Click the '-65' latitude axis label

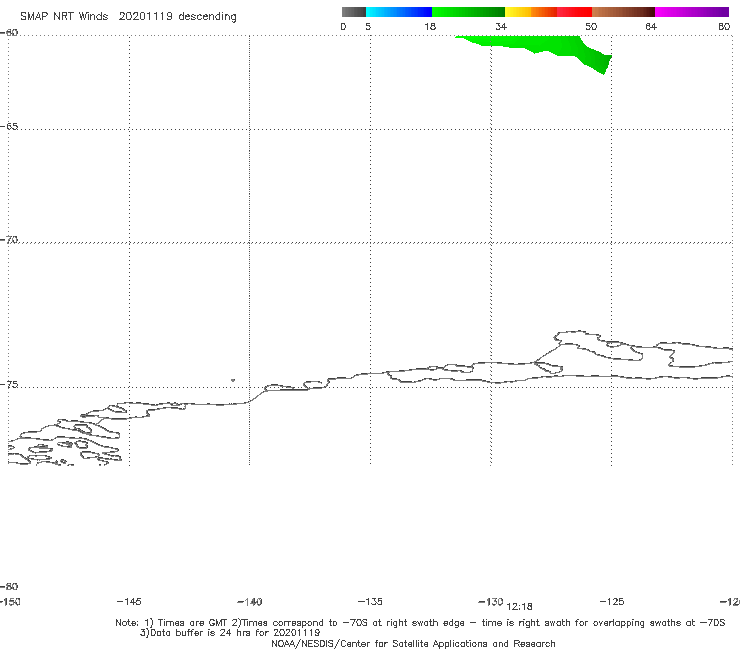(9, 127)
